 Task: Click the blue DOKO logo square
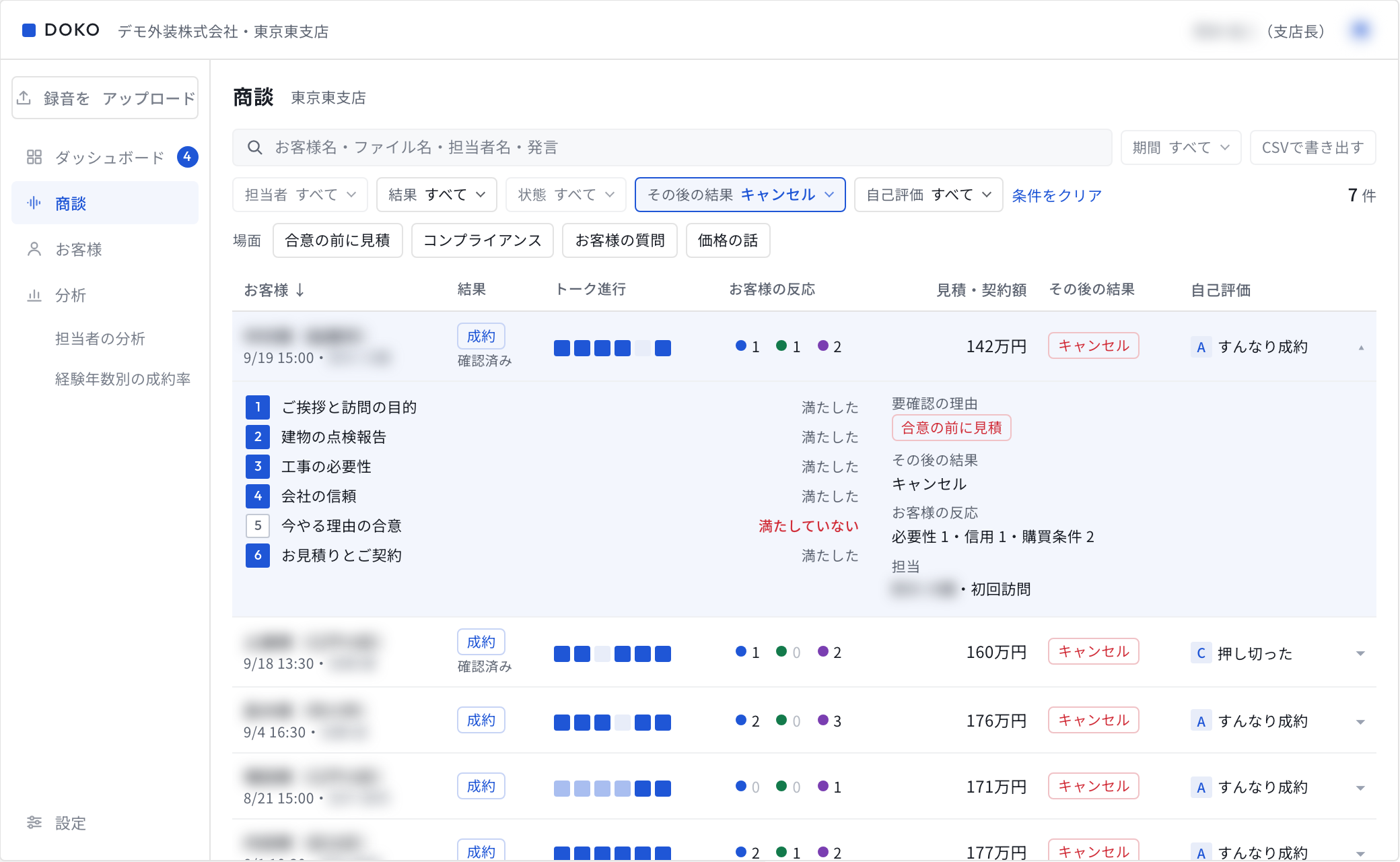tap(29, 30)
